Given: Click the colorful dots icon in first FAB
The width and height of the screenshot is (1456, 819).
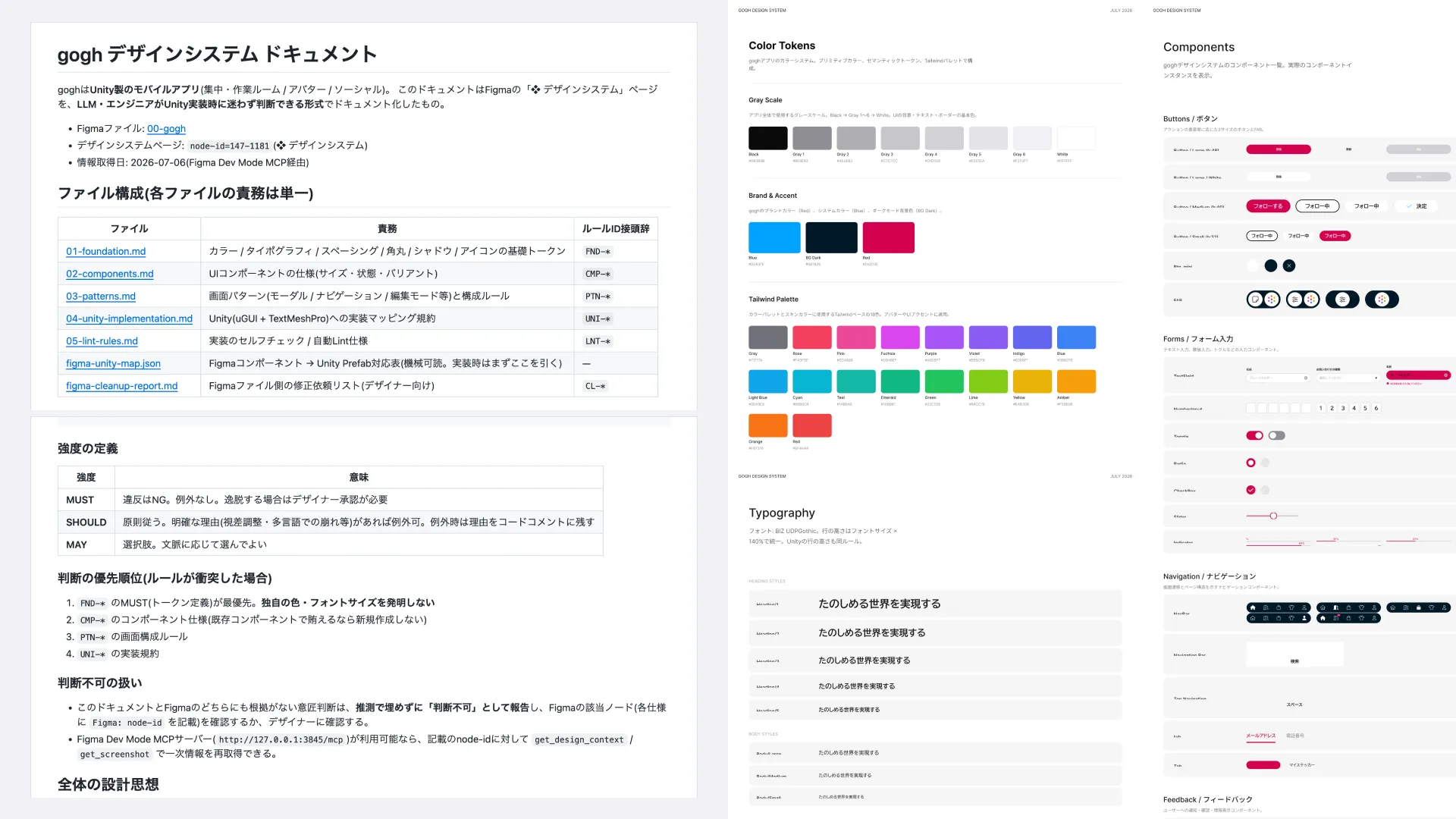Looking at the screenshot, I should pyautogui.click(x=1272, y=300).
